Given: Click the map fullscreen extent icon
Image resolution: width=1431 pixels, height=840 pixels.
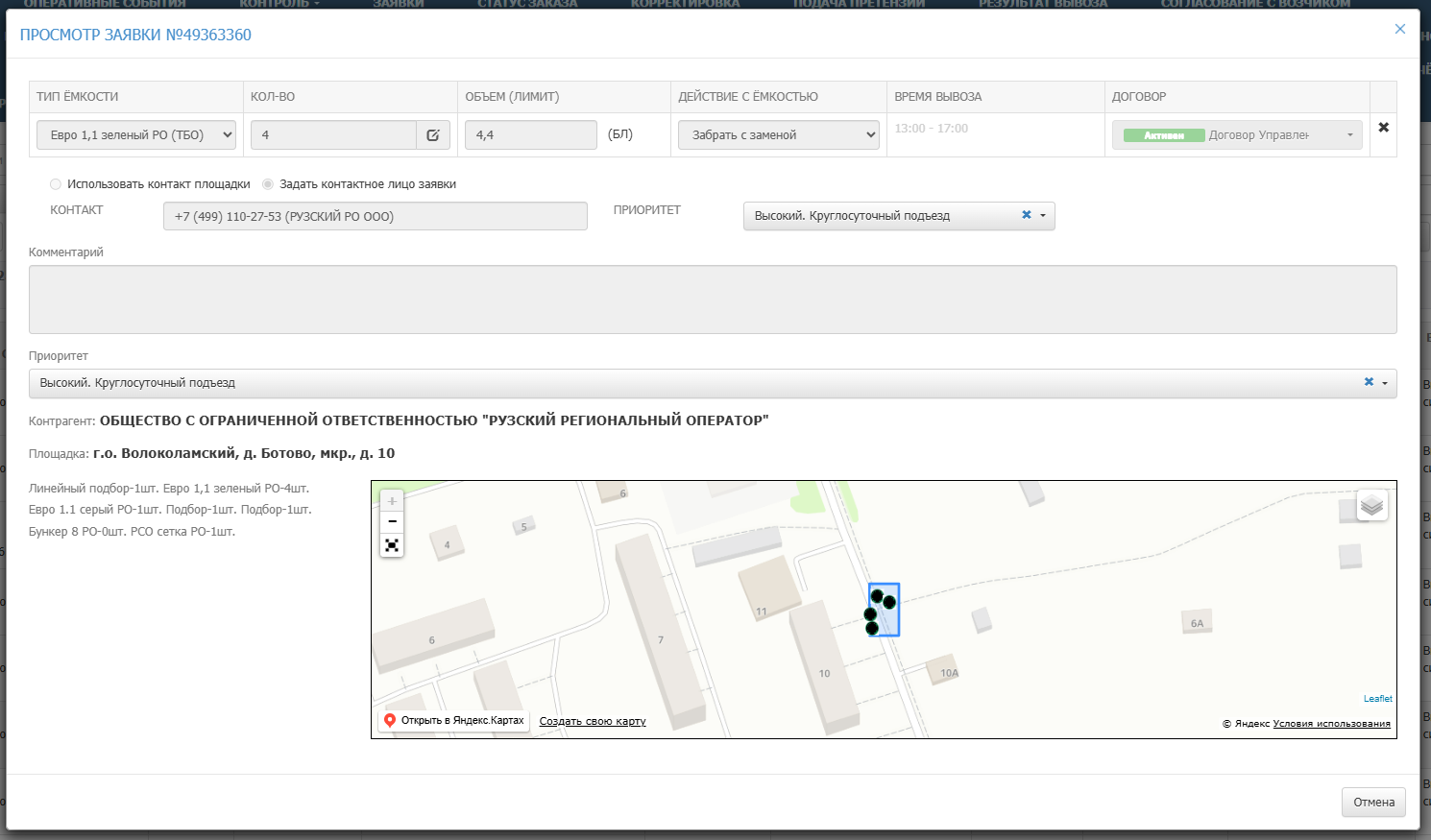Looking at the screenshot, I should pyautogui.click(x=392, y=545).
